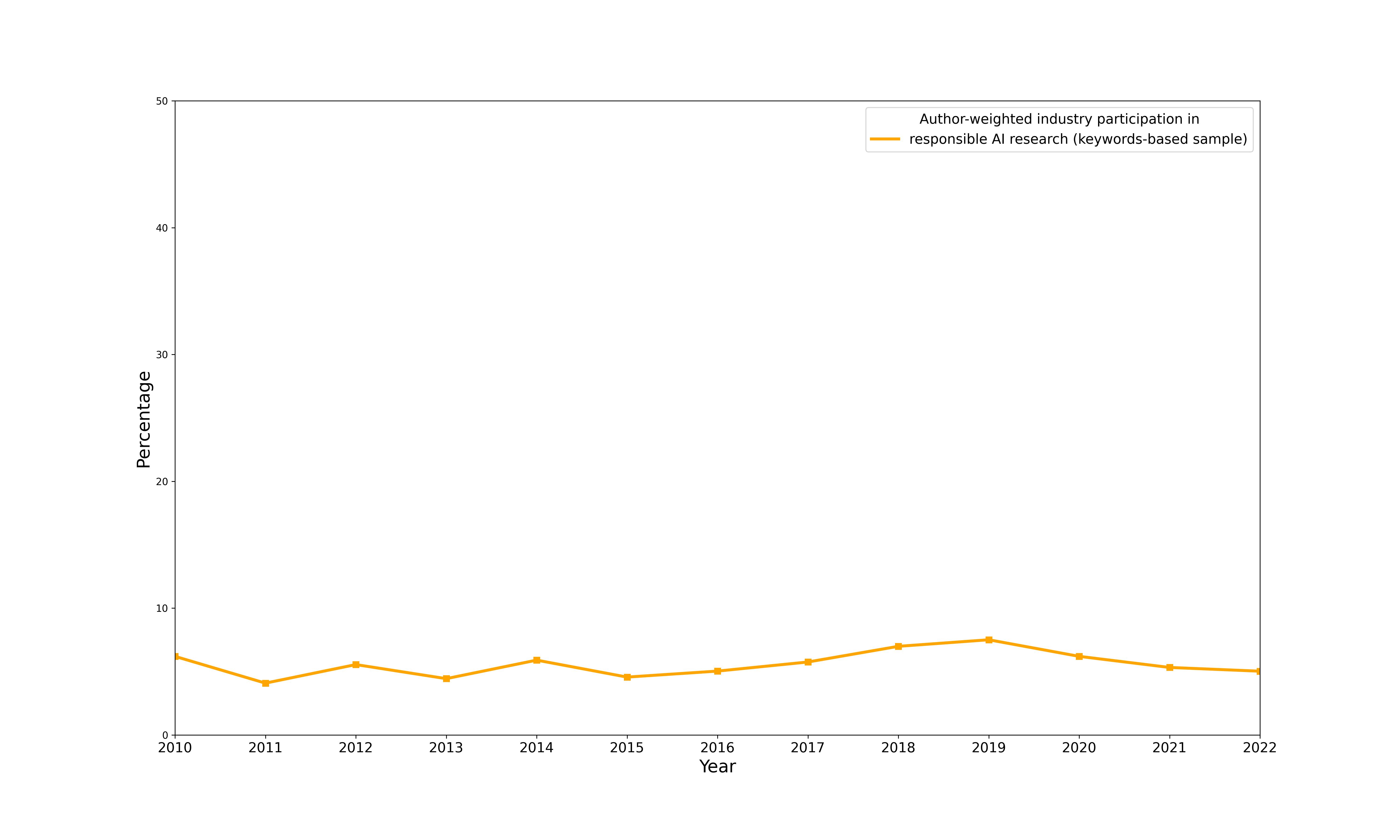
Task: Click the 2012 square marker on line
Action: click(356, 665)
